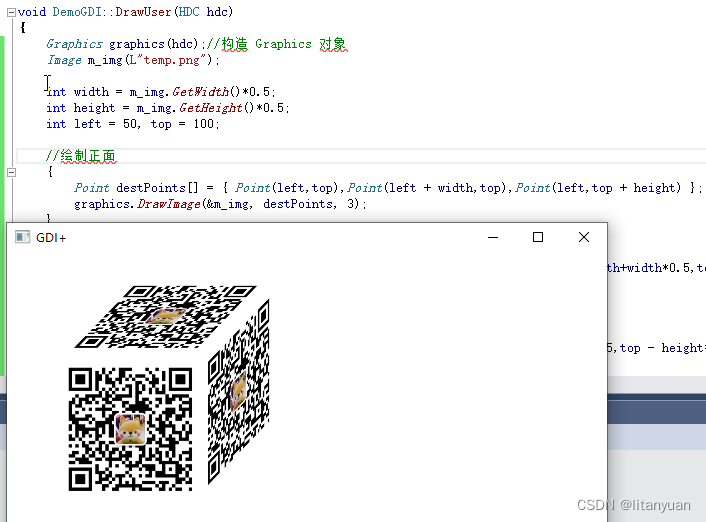The image size is (706, 522).
Task: Click the "DemoGDI" class name
Action: [x=77, y=12]
